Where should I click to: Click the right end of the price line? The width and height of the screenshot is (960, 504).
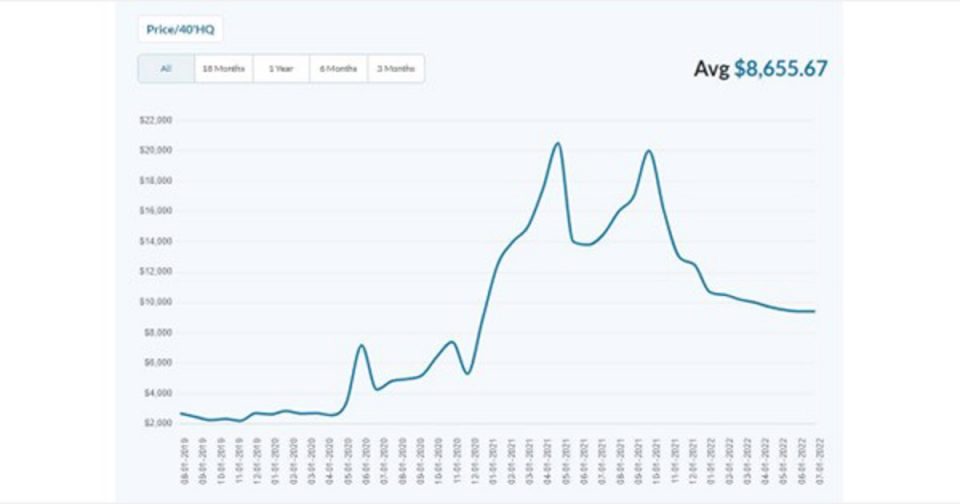[x=813, y=311]
